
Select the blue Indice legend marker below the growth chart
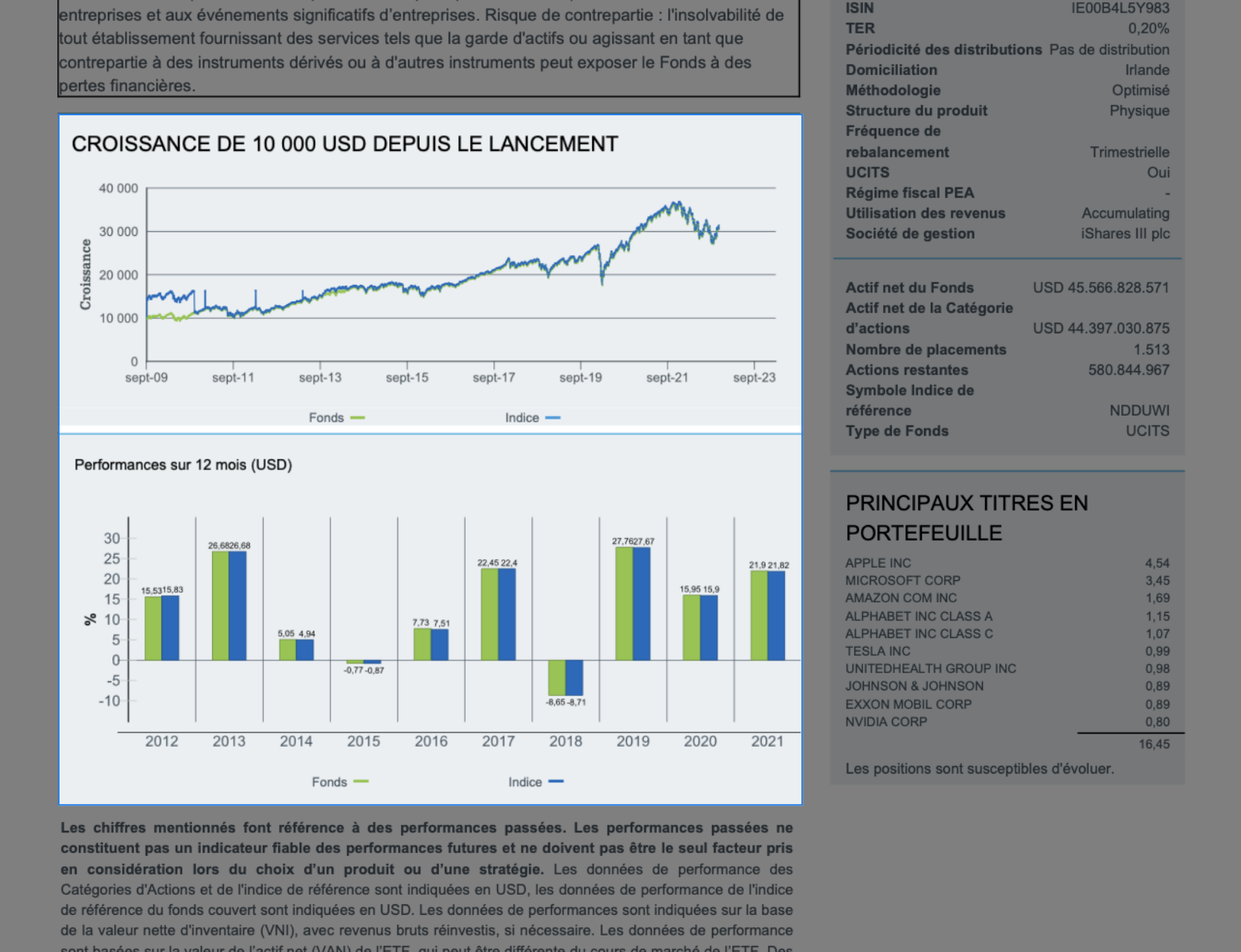554,417
